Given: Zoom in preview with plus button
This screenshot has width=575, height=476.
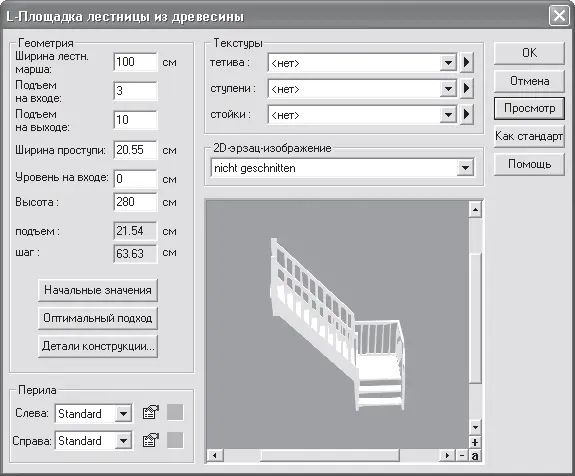Looking at the screenshot, I should click(475, 442).
